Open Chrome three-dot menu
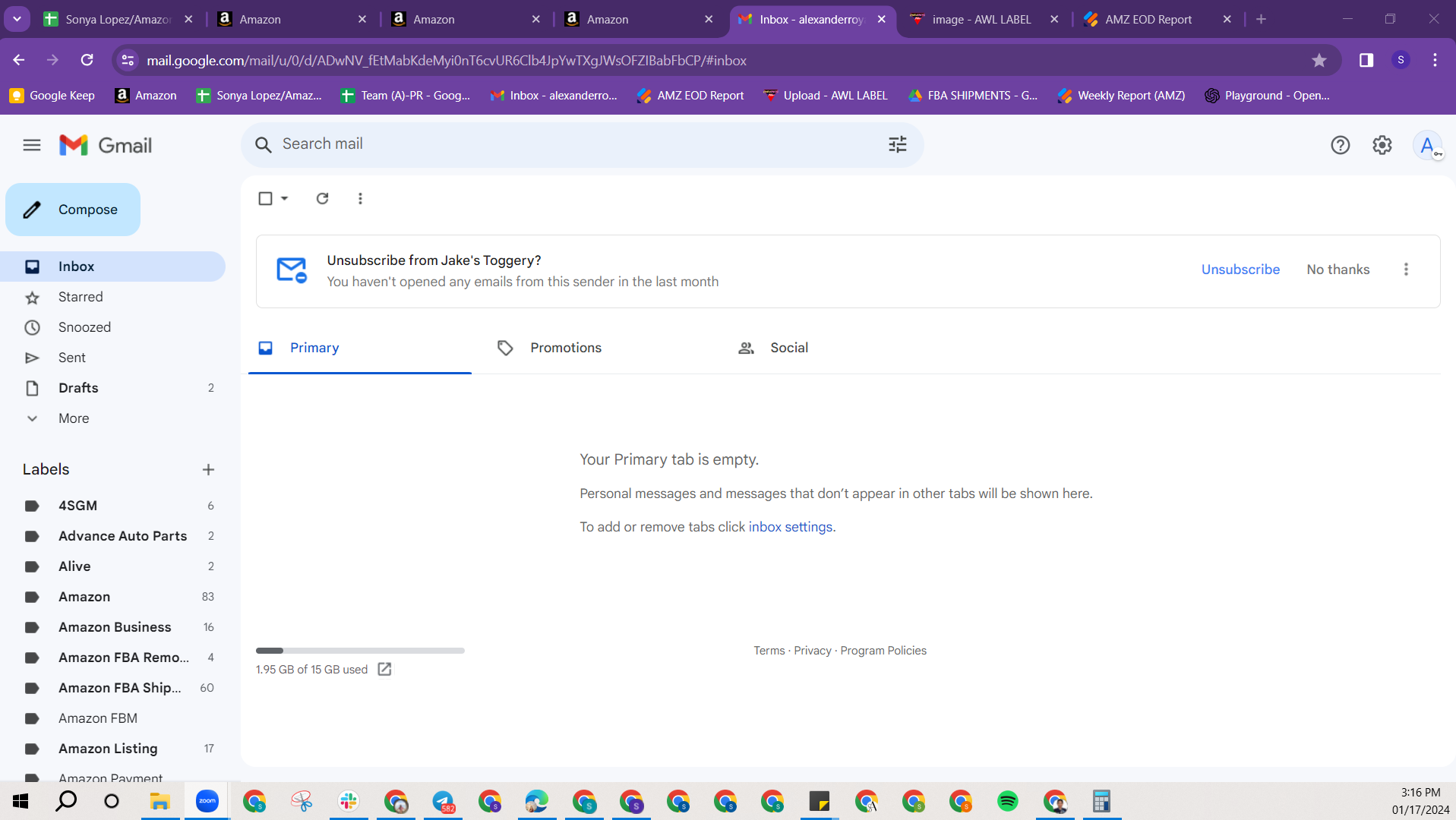 click(1435, 61)
